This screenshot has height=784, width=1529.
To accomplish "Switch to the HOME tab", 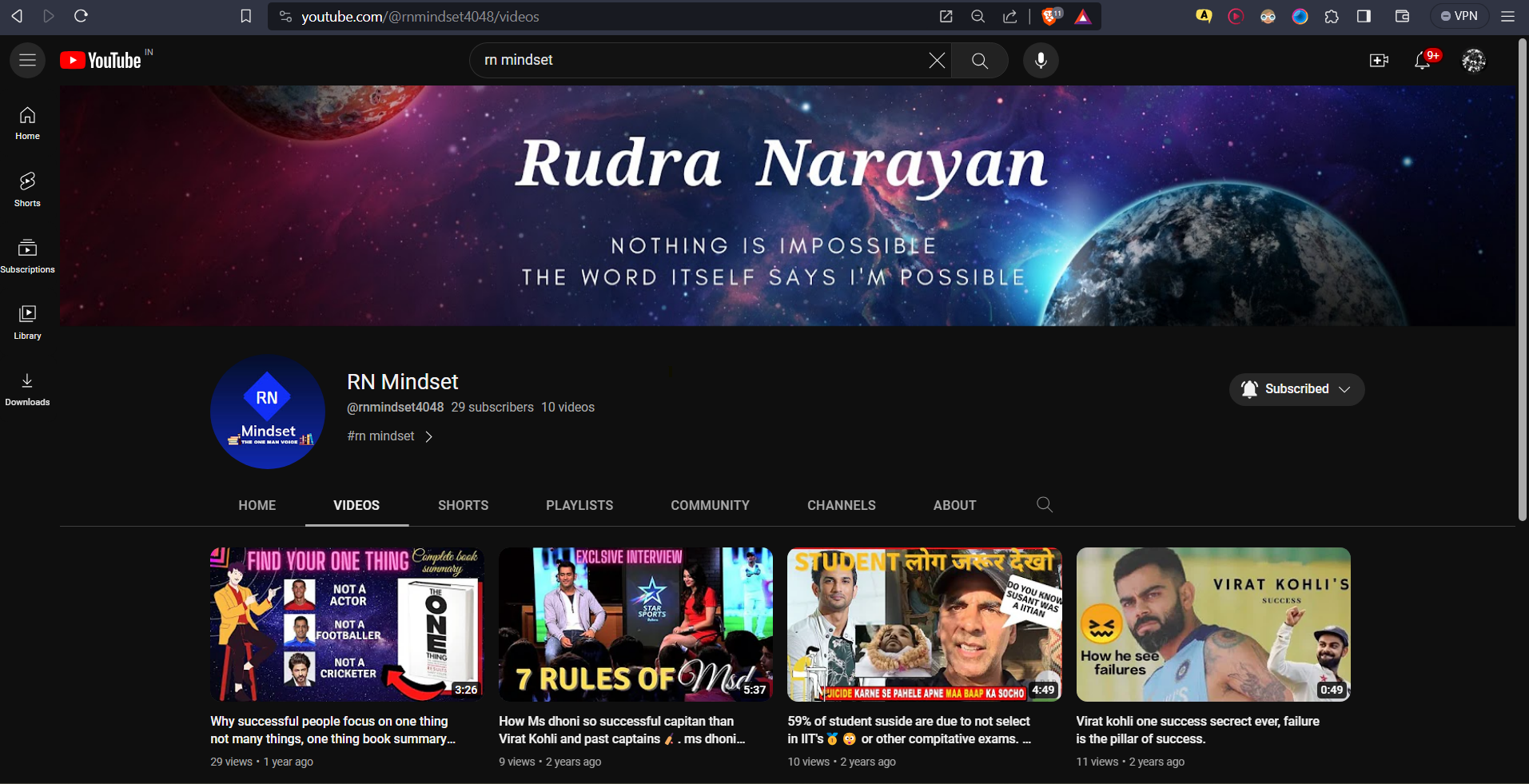I will click(257, 505).
